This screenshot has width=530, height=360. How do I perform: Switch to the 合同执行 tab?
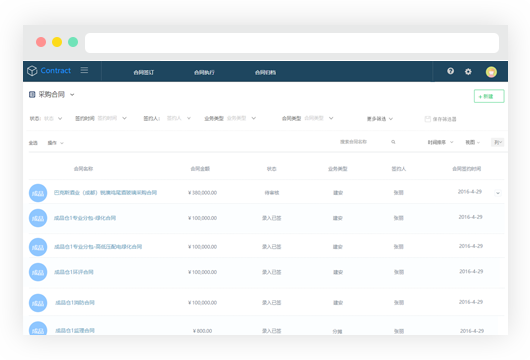pyautogui.click(x=204, y=72)
